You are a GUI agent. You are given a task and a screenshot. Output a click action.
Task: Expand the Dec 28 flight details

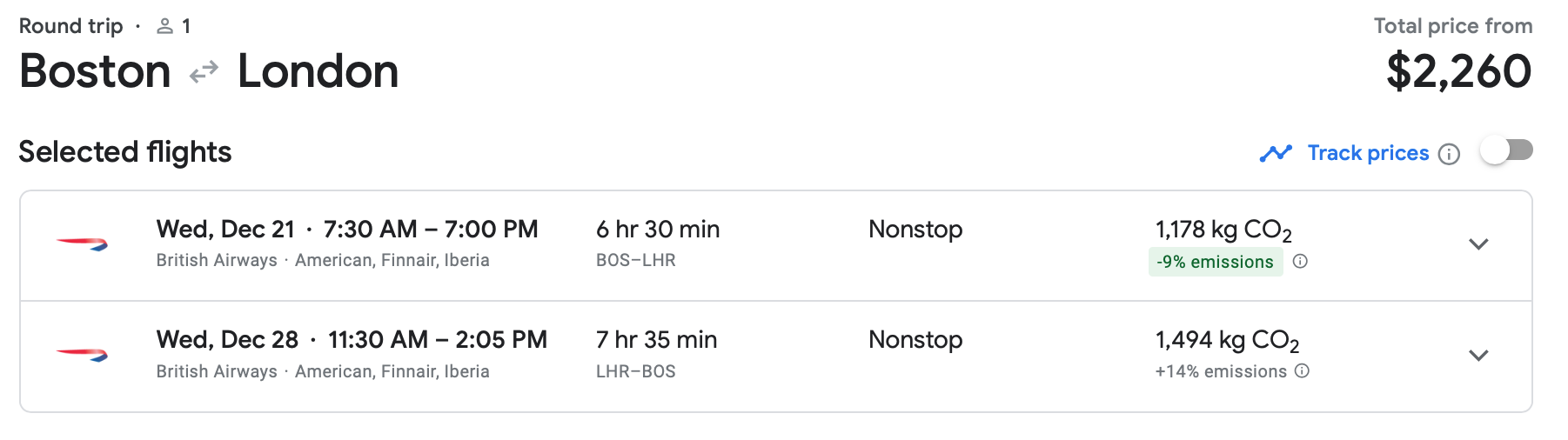[1478, 355]
